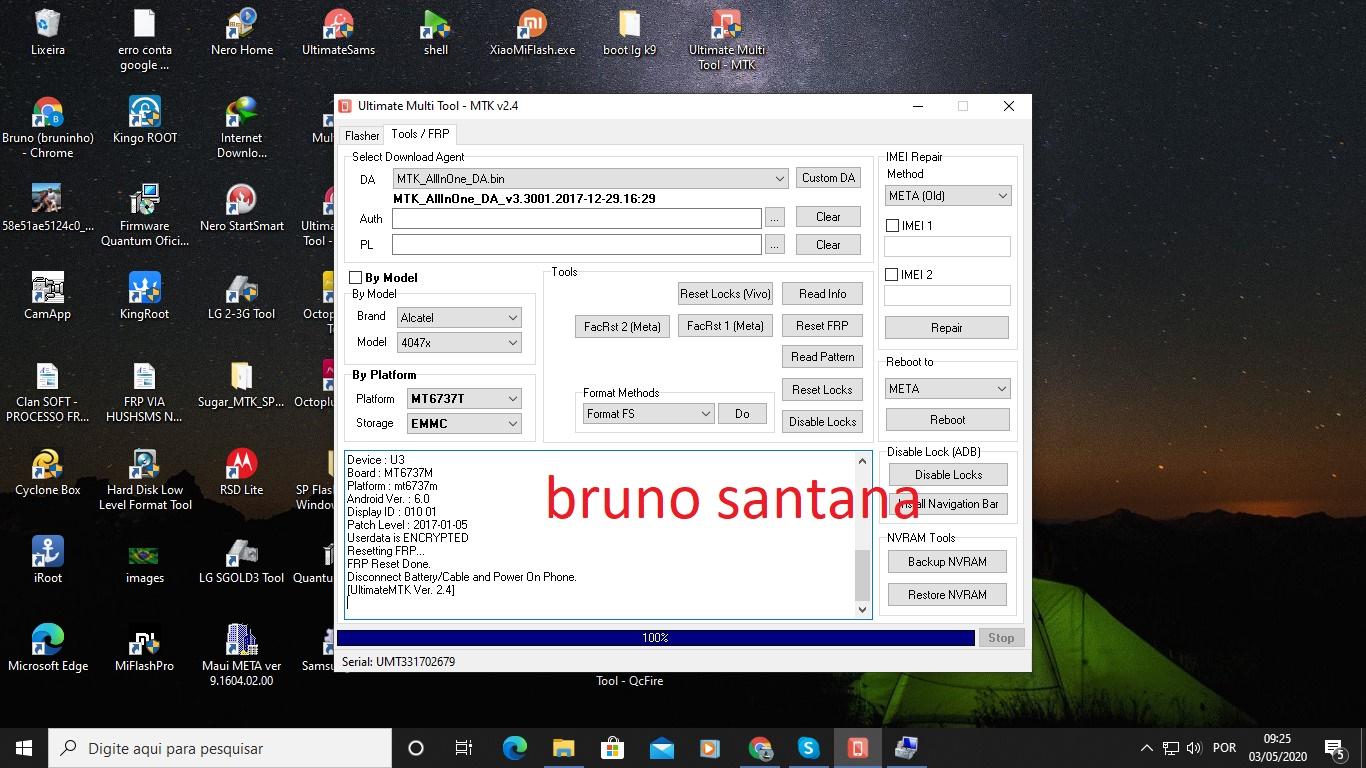Open Firmware Quantum Oficial desktop icon
The height and width of the screenshot is (768, 1366).
pos(145,215)
